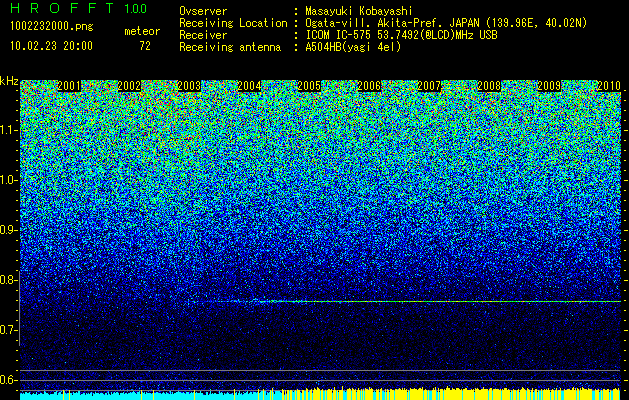Click the 2004 time marker

pyautogui.click(x=249, y=86)
